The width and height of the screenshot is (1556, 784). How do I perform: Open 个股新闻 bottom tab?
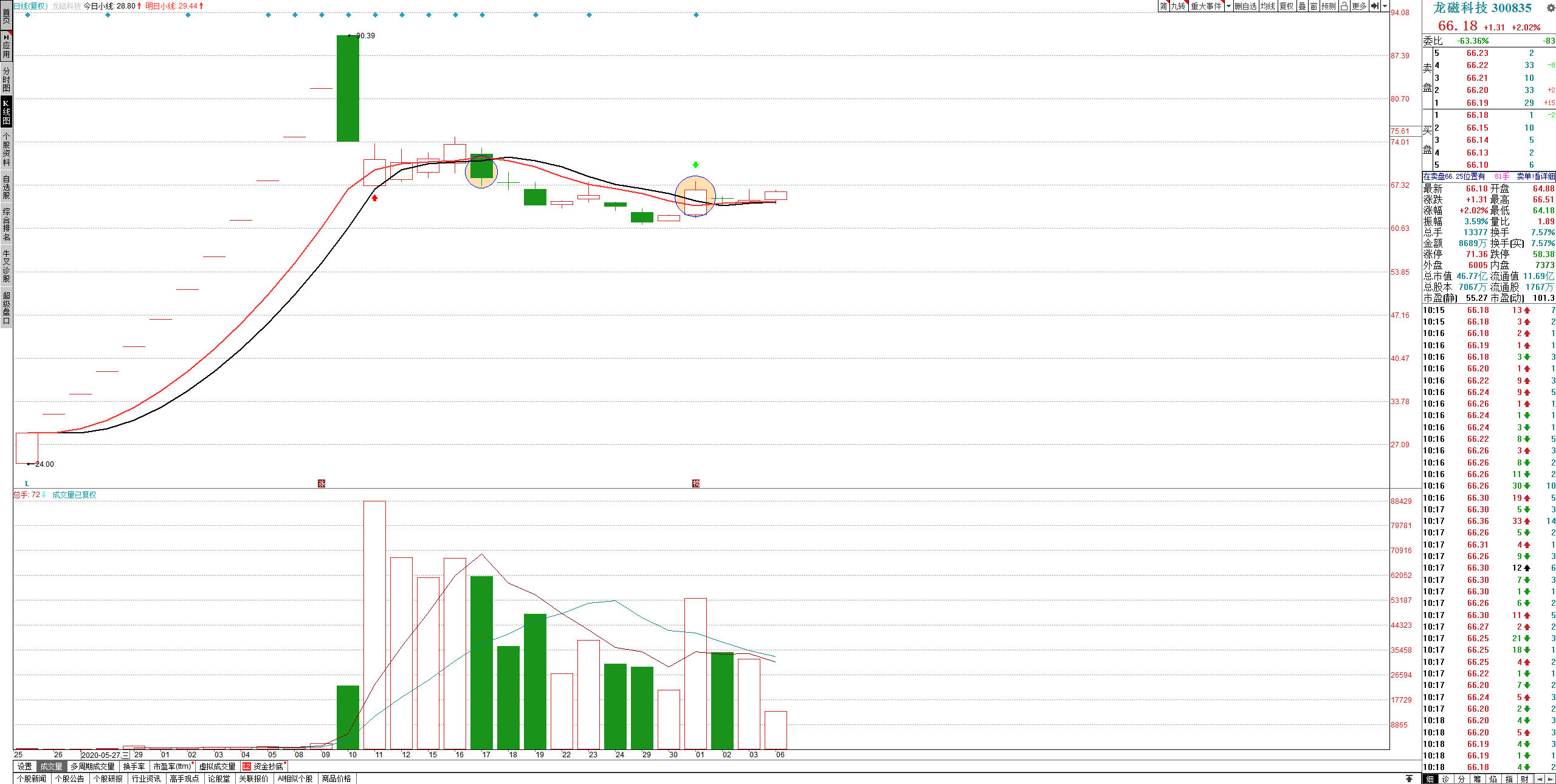coord(32,779)
